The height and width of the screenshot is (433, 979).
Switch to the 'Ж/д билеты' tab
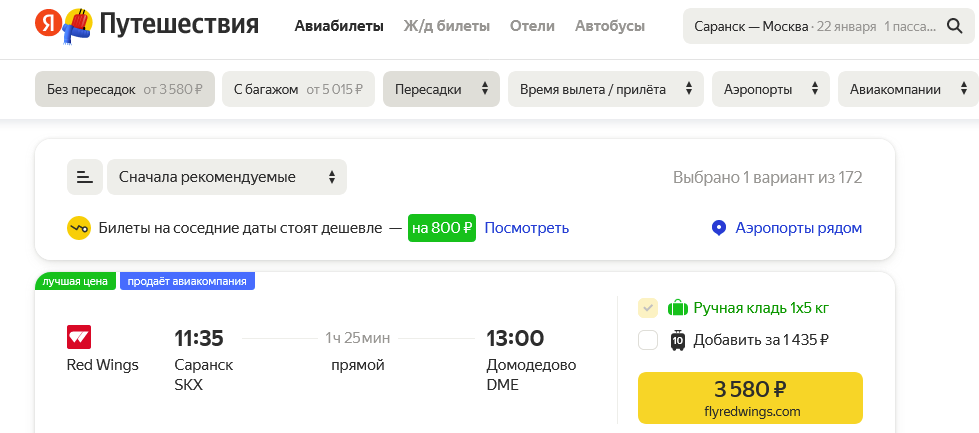click(446, 26)
